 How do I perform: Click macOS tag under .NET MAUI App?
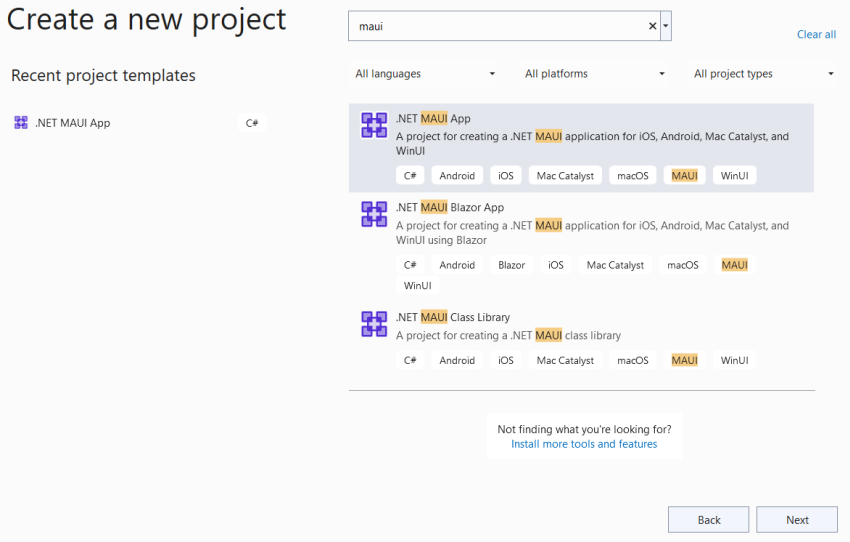633,176
